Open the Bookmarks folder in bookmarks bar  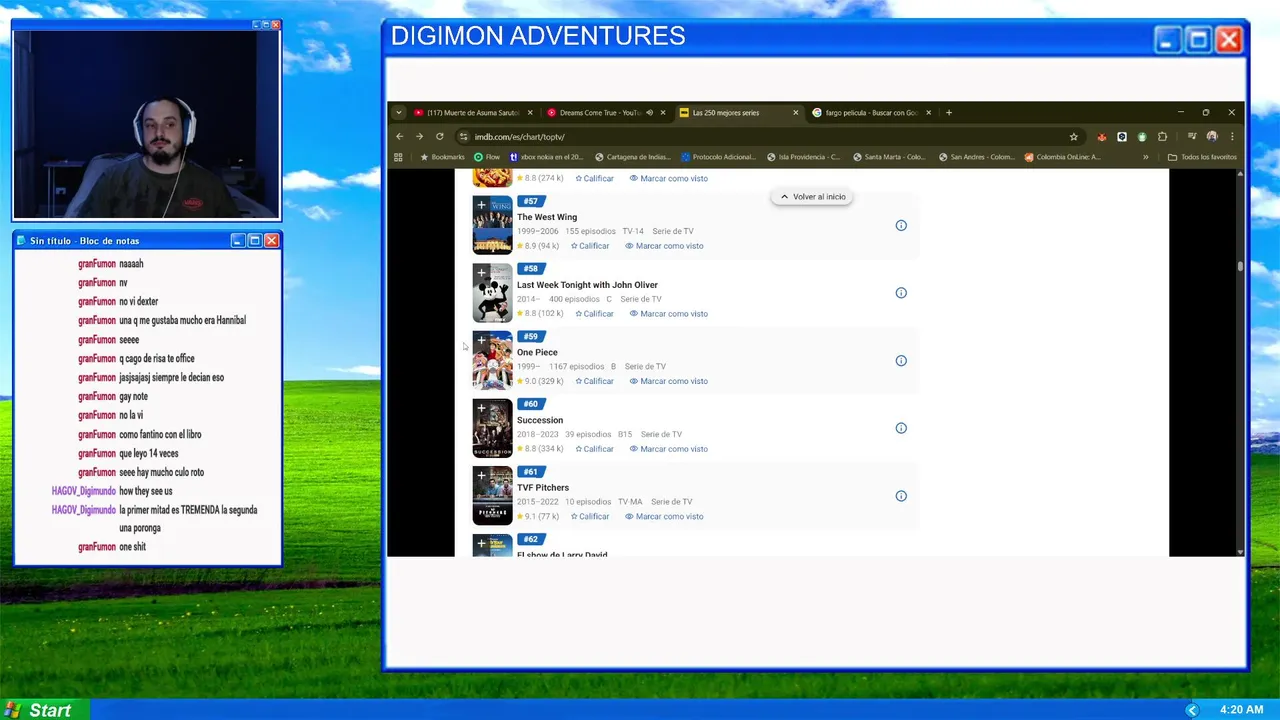click(x=442, y=157)
